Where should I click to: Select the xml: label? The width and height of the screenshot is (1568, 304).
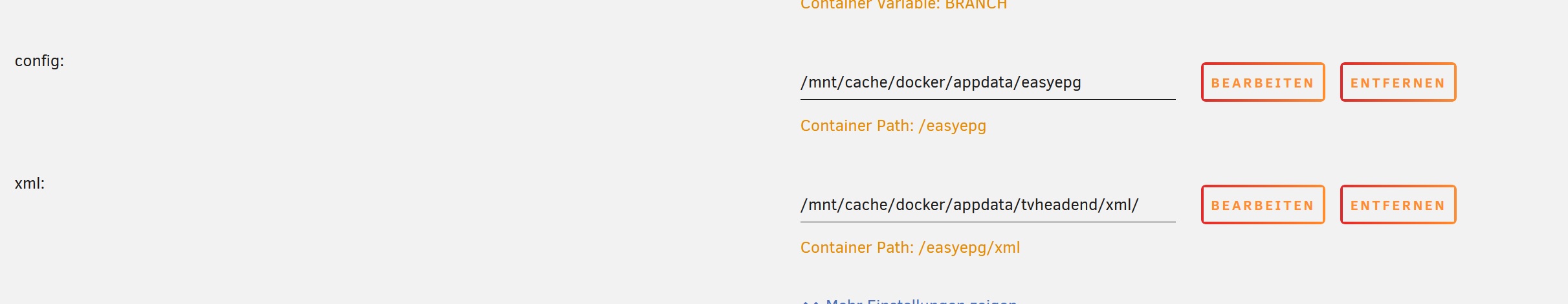pyautogui.click(x=30, y=183)
